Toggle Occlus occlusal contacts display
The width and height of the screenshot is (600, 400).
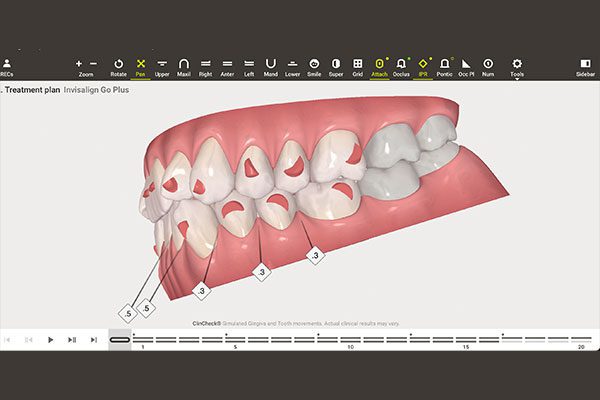point(401,68)
